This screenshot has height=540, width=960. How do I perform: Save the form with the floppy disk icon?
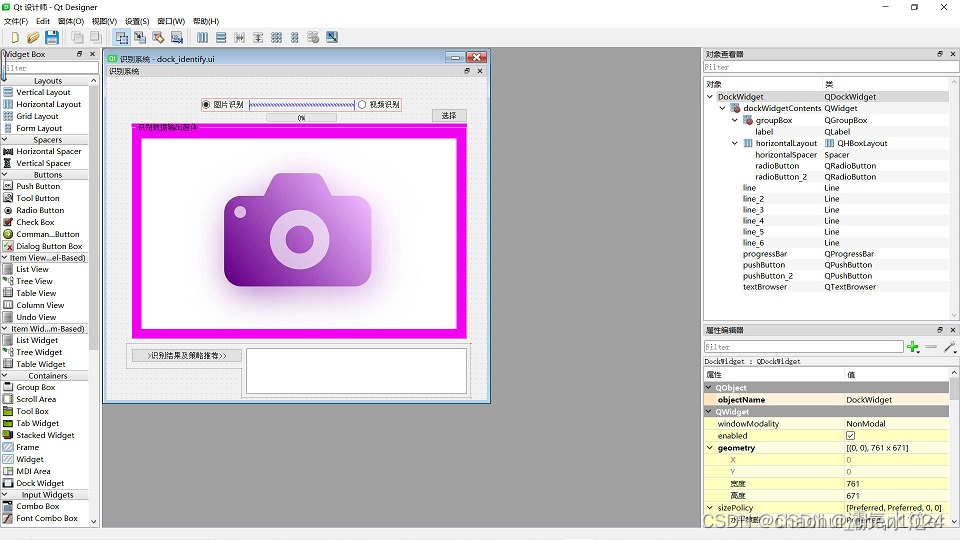(x=52, y=37)
